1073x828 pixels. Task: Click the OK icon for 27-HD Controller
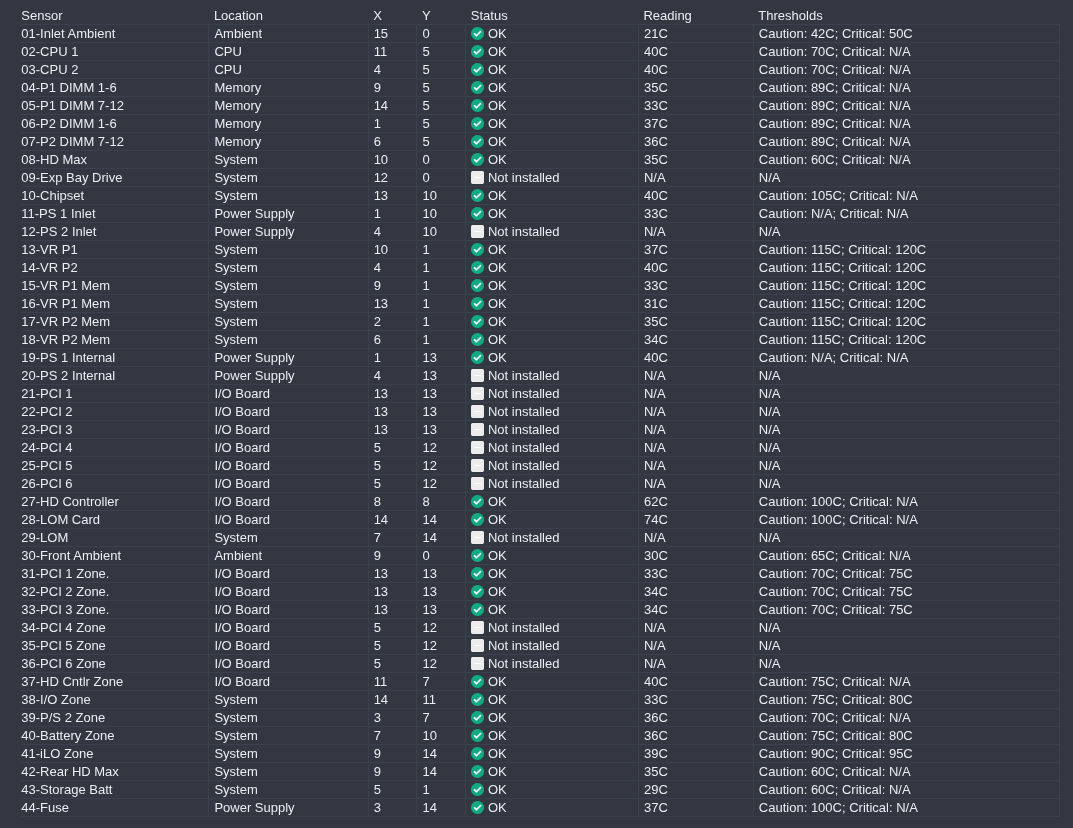tap(478, 502)
